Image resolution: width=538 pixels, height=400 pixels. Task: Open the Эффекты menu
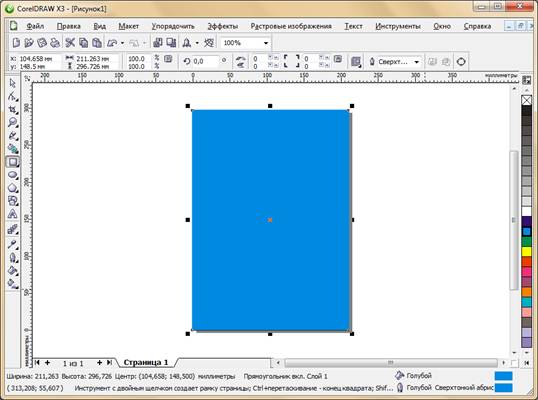(x=223, y=26)
